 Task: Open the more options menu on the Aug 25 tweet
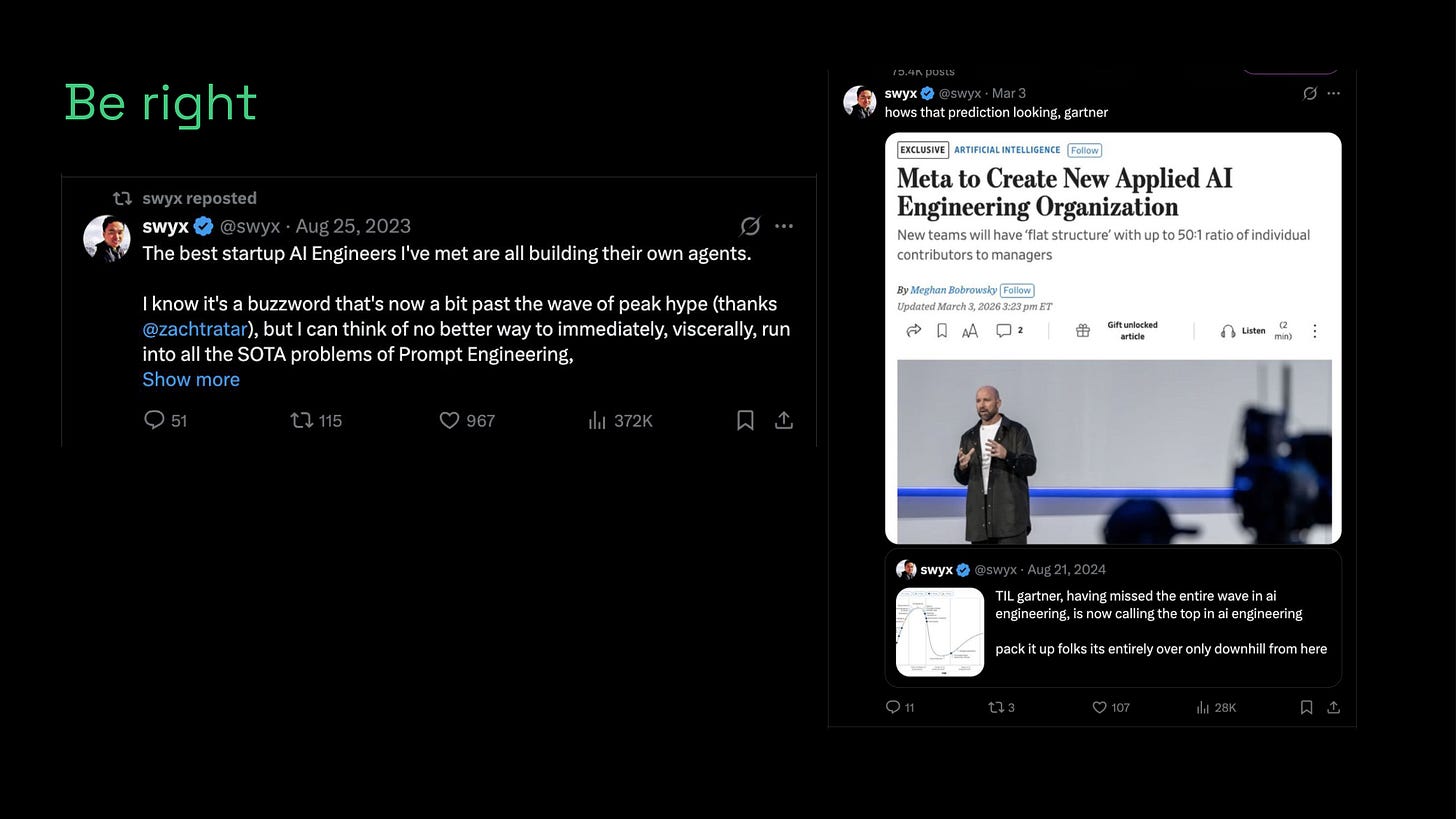(x=783, y=226)
